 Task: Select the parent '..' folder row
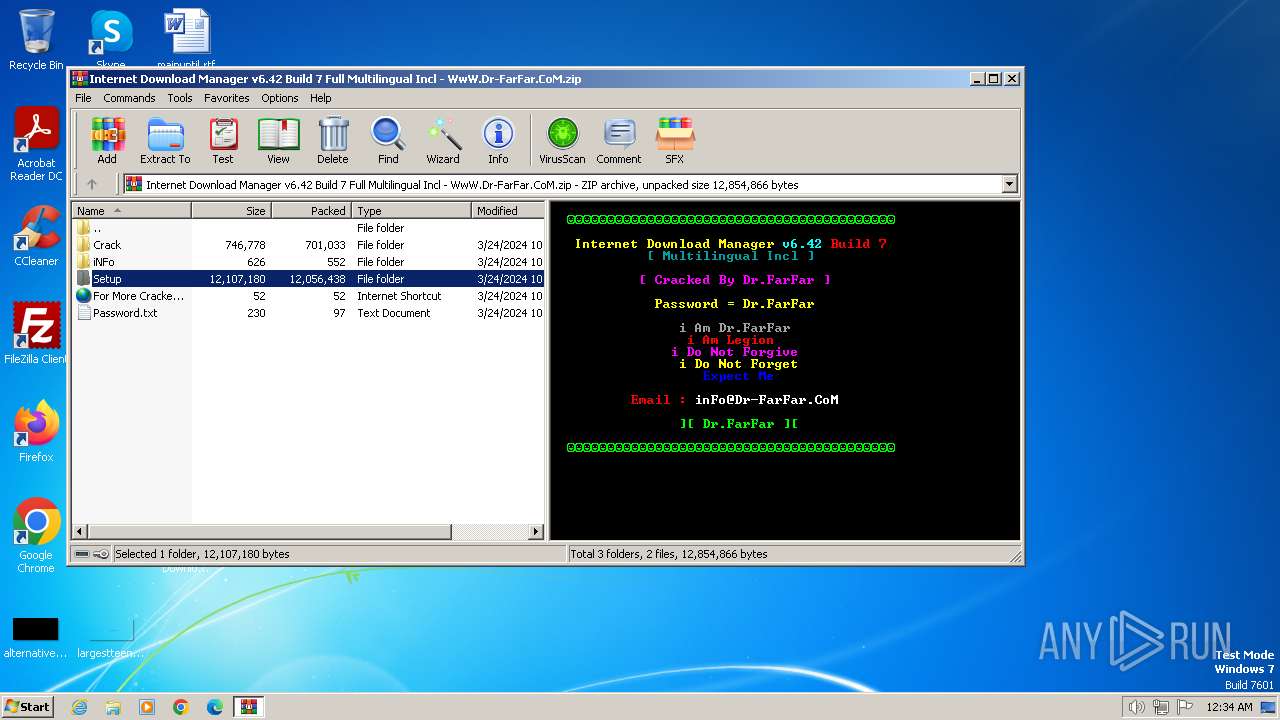click(308, 228)
